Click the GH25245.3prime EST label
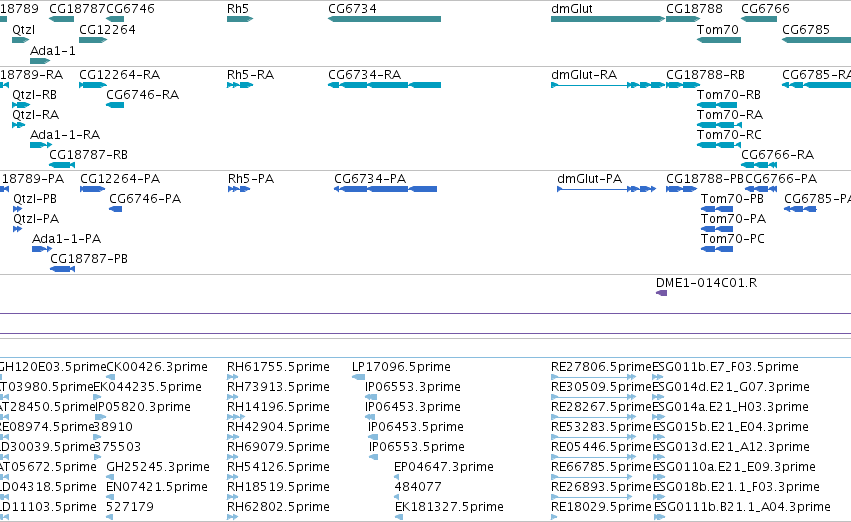The image size is (851, 522). tap(158, 467)
